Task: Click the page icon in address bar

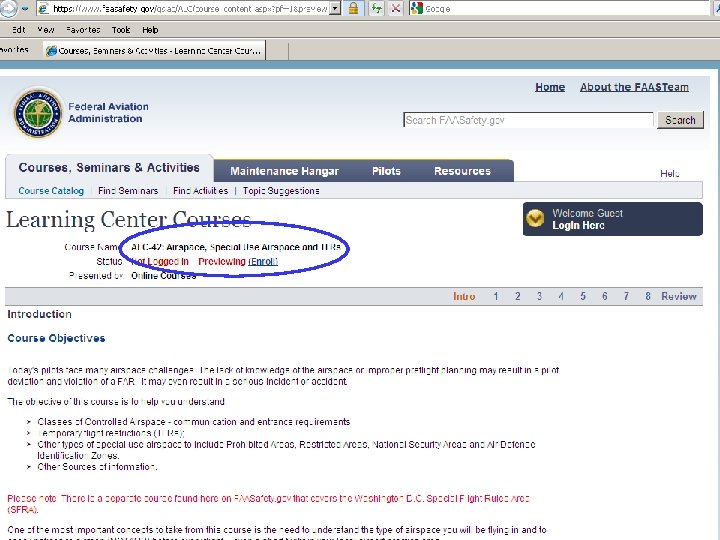Action: pos(44,8)
